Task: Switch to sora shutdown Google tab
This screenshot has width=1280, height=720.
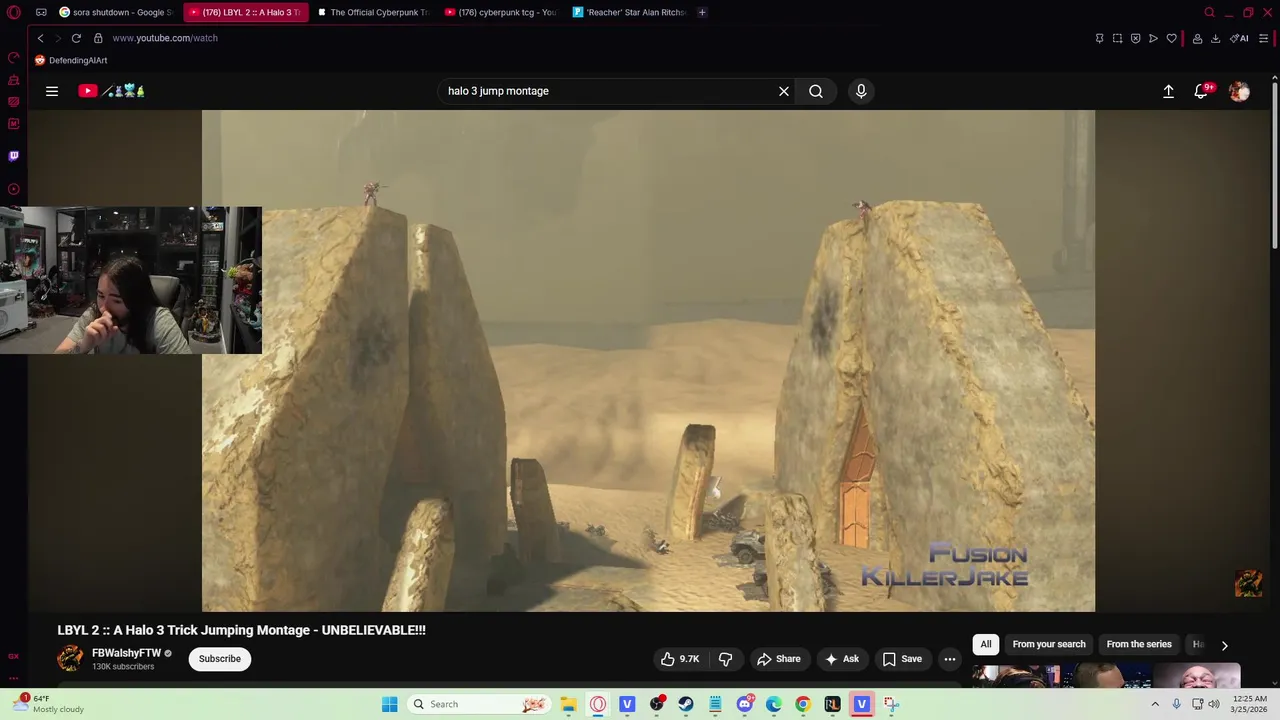Action: tap(116, 12)
